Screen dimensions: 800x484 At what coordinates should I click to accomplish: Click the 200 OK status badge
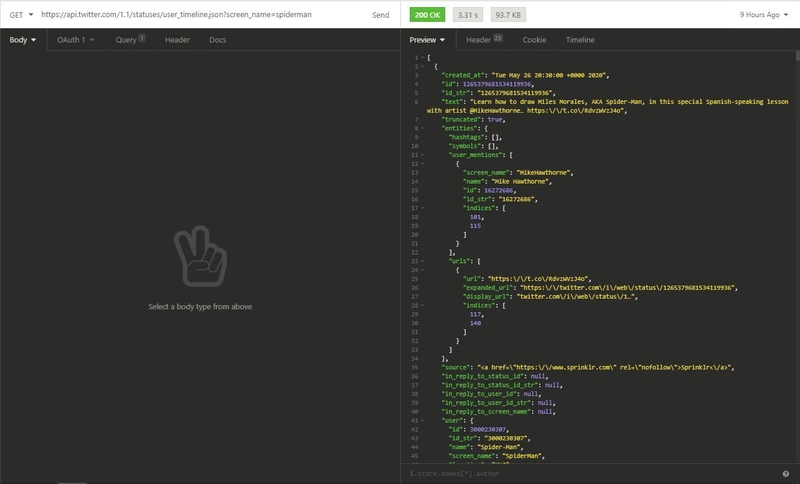427,15
